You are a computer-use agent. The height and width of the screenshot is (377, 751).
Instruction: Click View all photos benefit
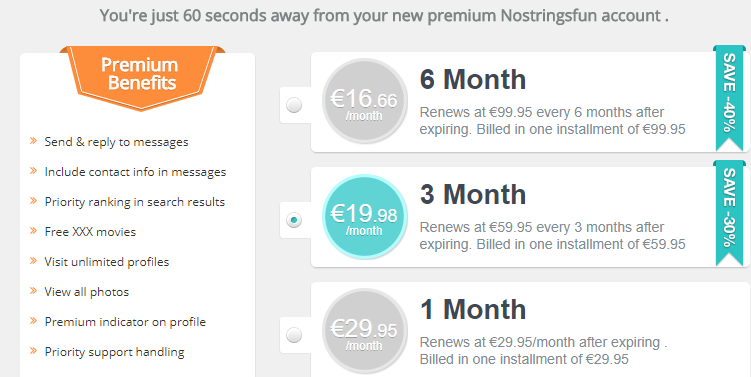tap(87, 292)
